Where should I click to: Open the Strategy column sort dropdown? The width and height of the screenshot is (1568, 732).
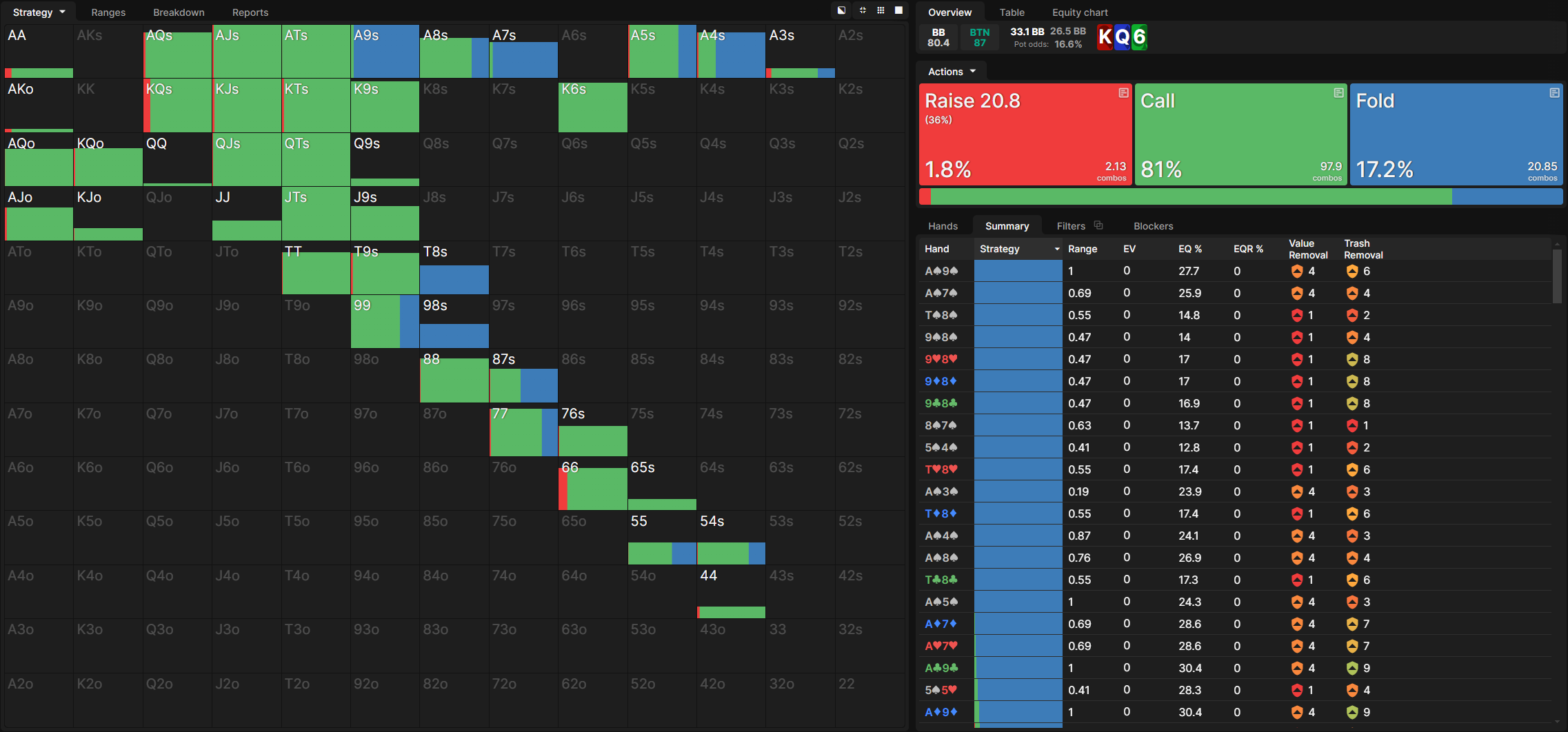tap(1056, 249)
